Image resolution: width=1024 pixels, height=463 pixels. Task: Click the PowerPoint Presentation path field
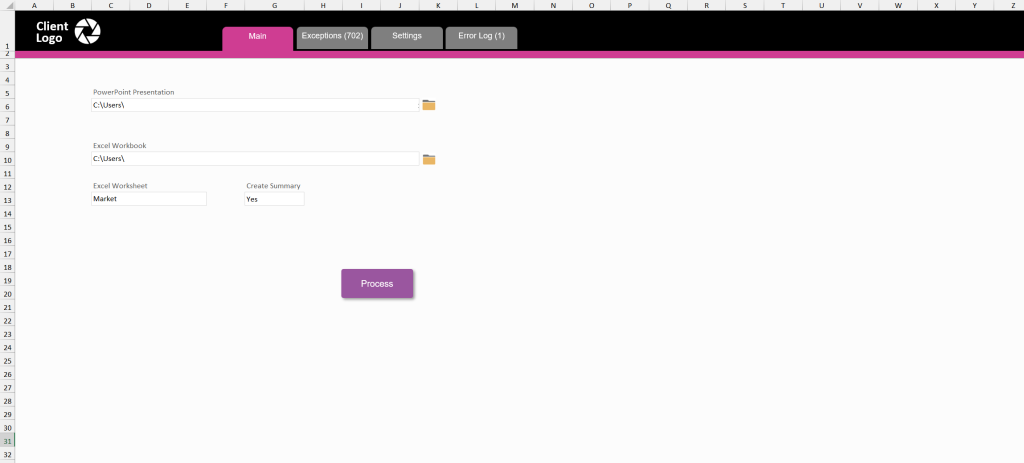(255, 105)
